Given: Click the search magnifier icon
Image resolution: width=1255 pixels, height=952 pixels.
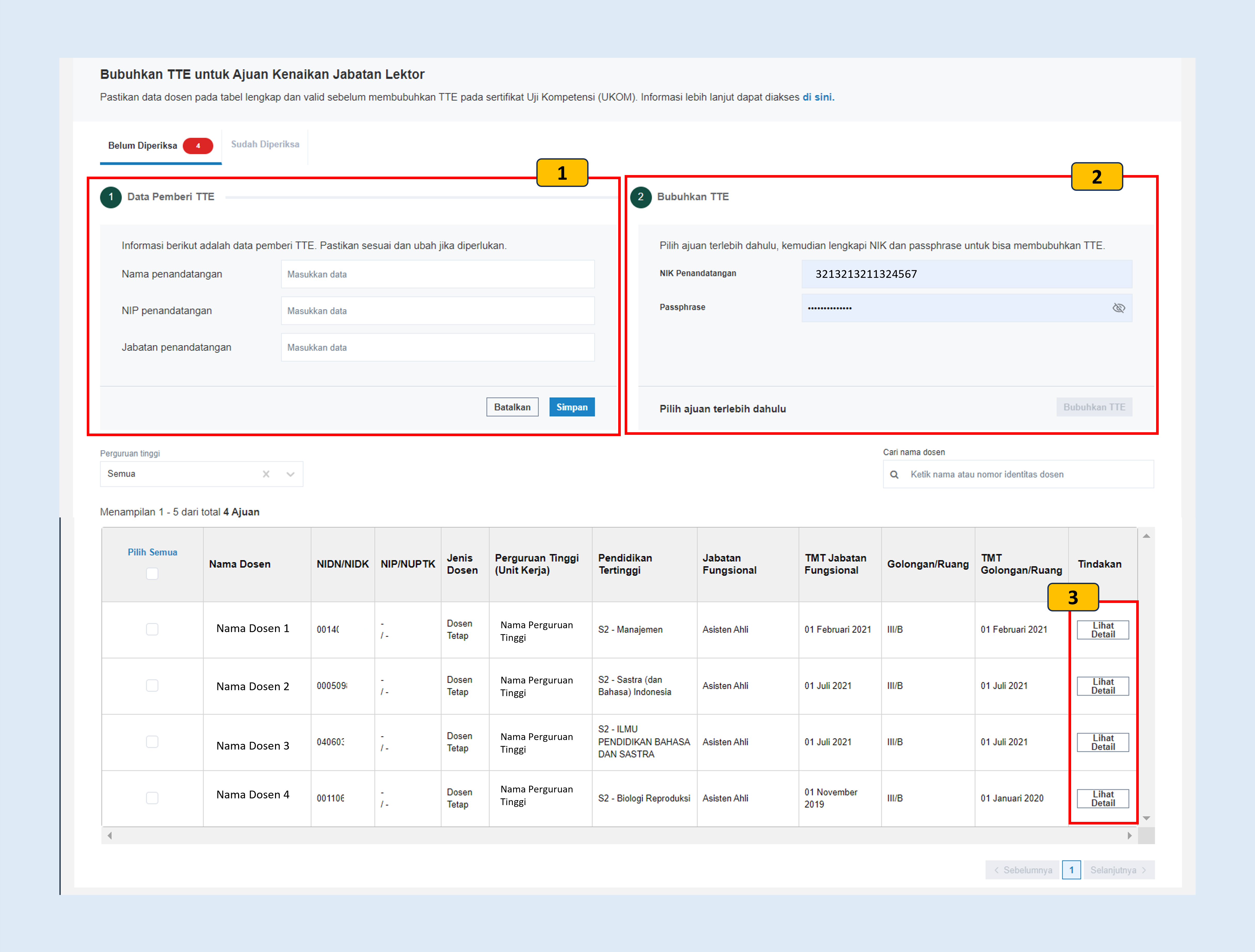Looking at the screenshot, I should coord(894,474).
